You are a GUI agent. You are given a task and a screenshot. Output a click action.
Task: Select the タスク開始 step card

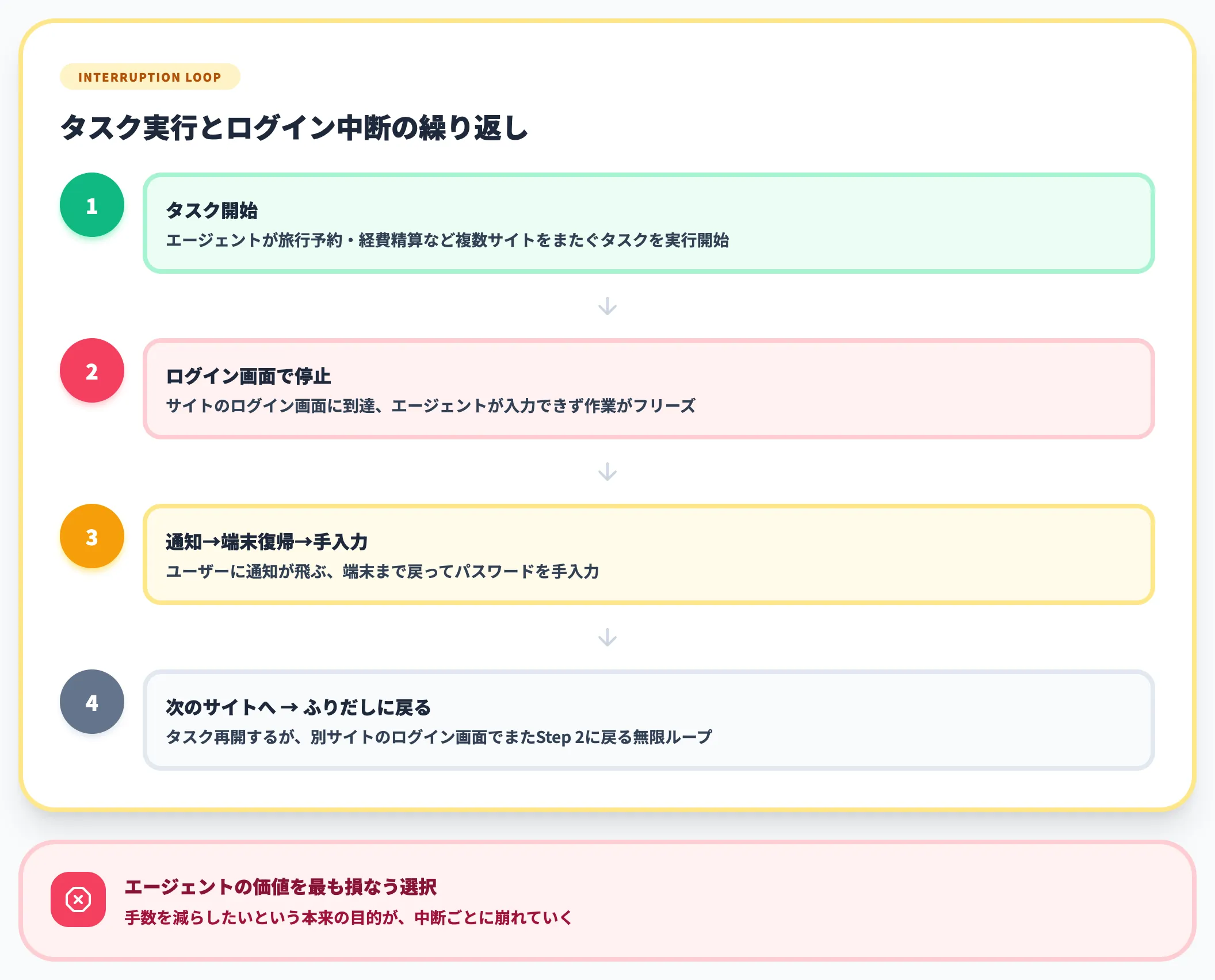click(648, 223)
